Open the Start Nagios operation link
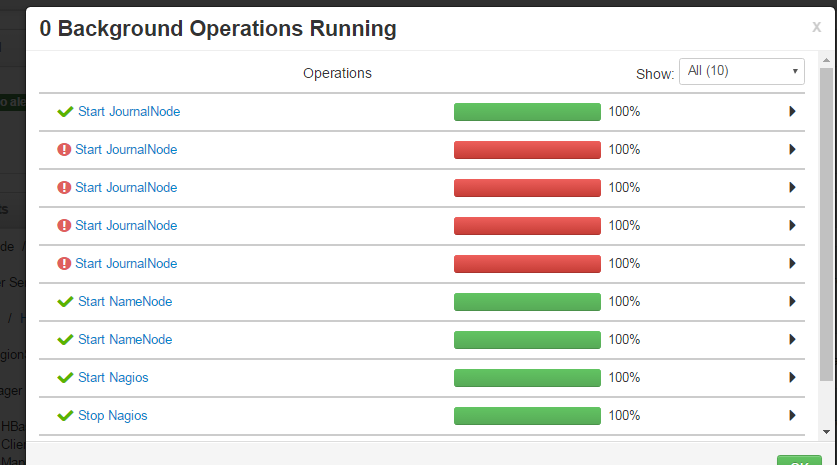 click(113, 378)
